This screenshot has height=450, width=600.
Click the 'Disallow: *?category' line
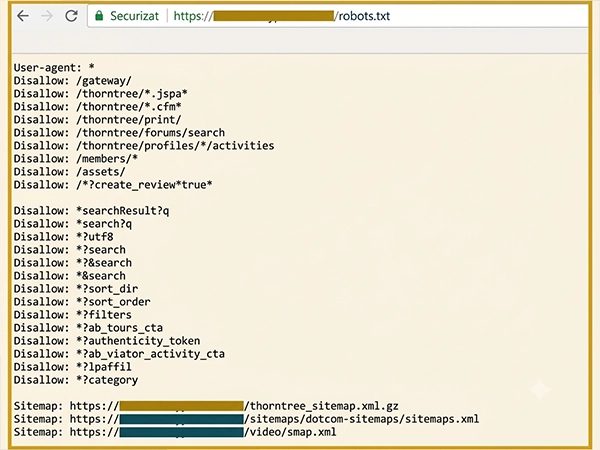[x=76, y=380]
